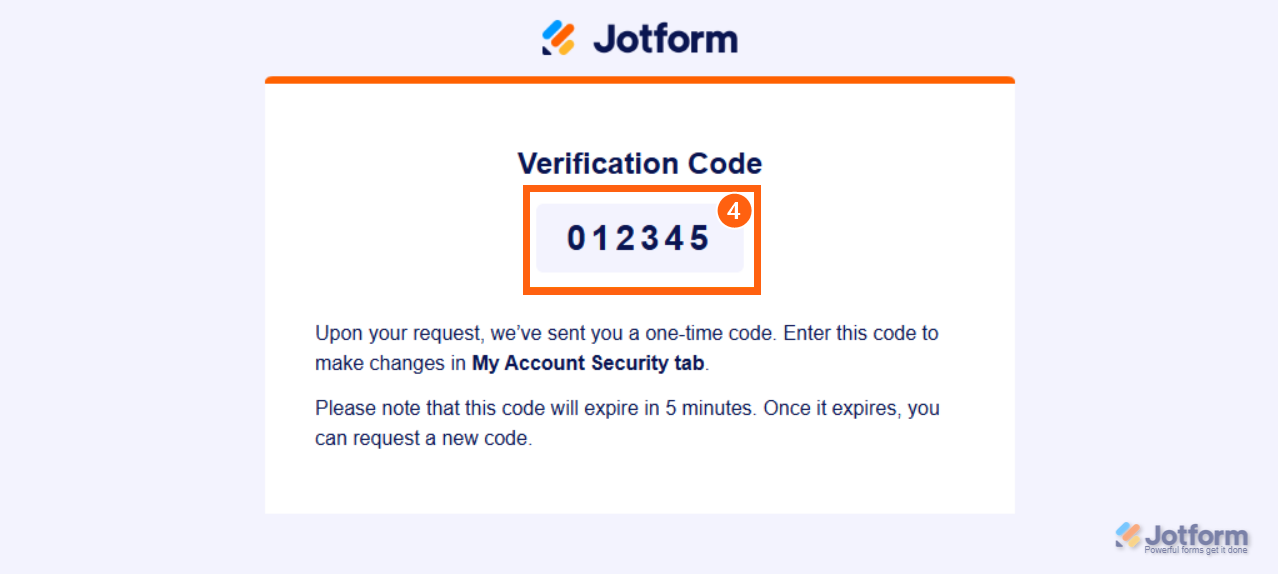Click digit 0 of the verification code

tap(577, 238)
